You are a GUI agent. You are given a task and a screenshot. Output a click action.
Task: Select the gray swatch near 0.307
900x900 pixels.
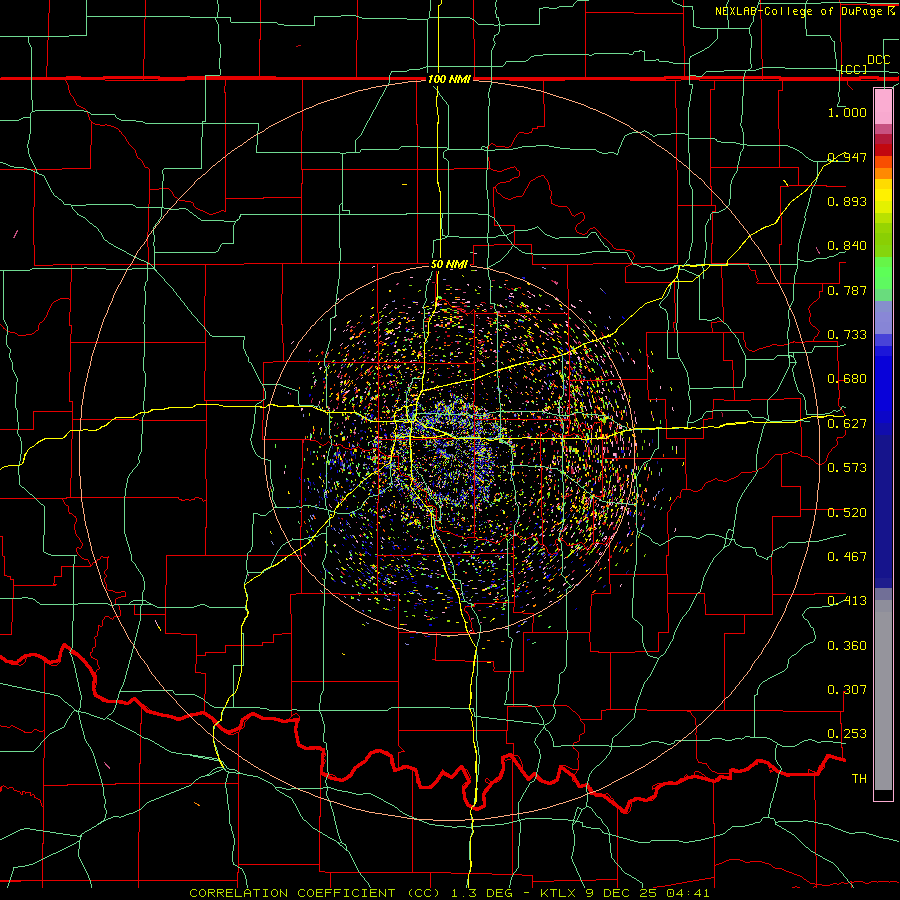883,695
